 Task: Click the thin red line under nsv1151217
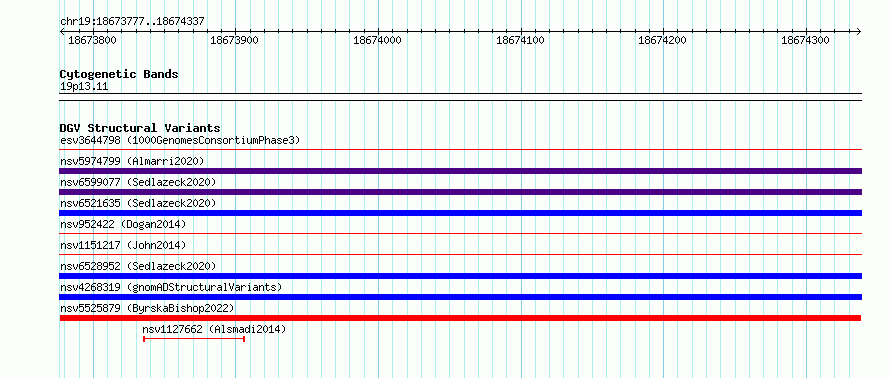click(460, 254)
